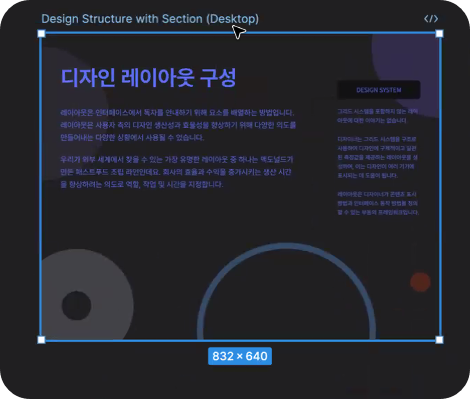Click the bottom-left selection handle
This screenshot has width=470, height=399.
pos(41,340)
